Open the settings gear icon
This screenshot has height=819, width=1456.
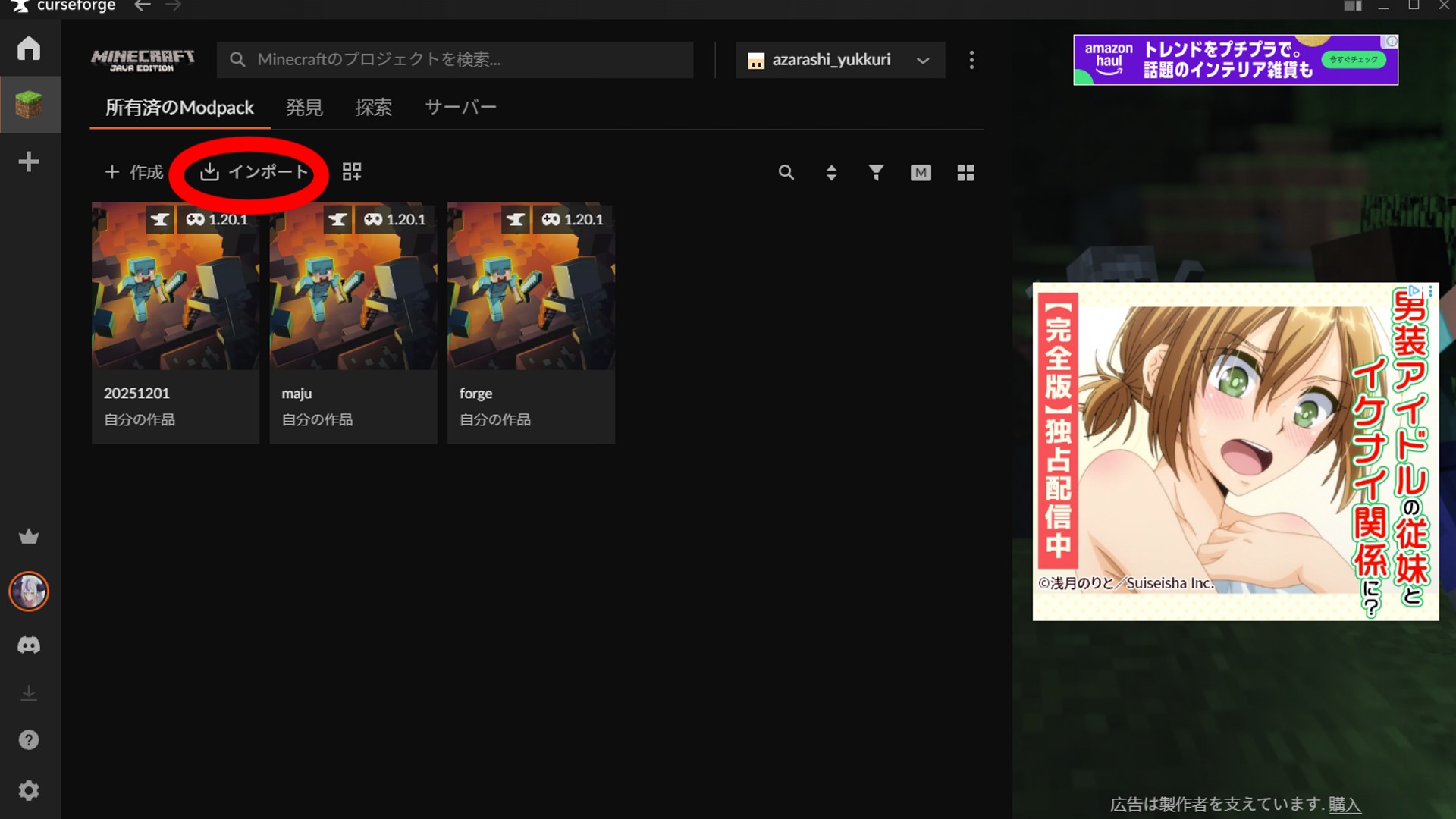(x=29, y=791)
